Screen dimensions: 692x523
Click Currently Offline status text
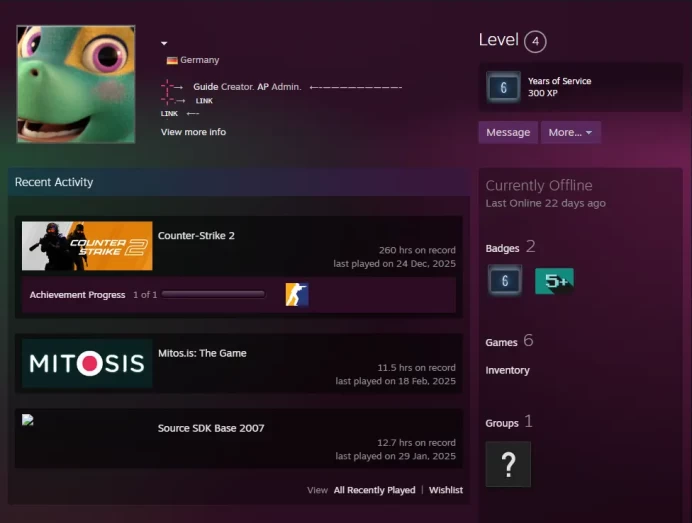coord(539,185)
